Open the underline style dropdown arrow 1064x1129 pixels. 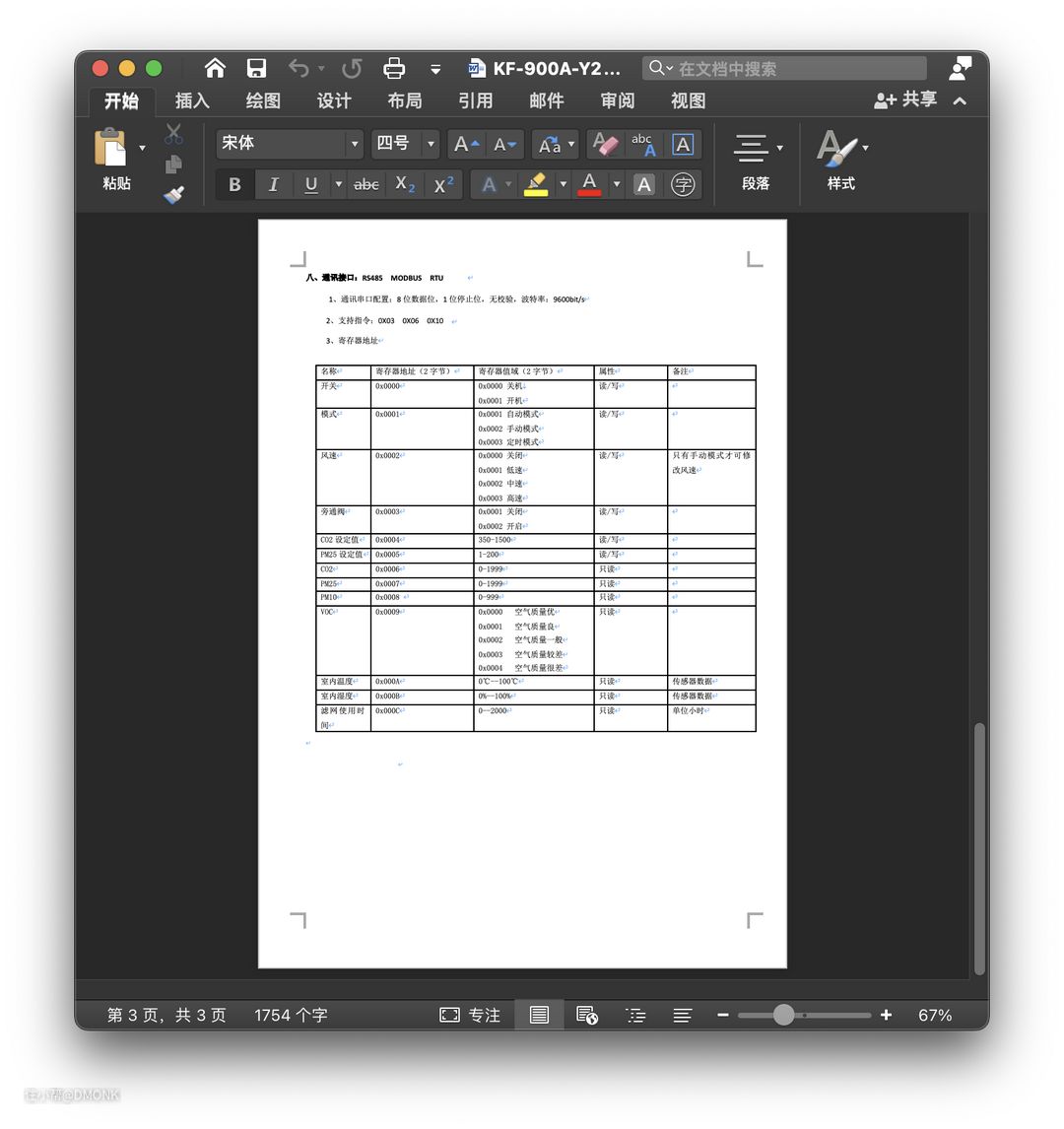pyautogui.click(x=338, y=185)
